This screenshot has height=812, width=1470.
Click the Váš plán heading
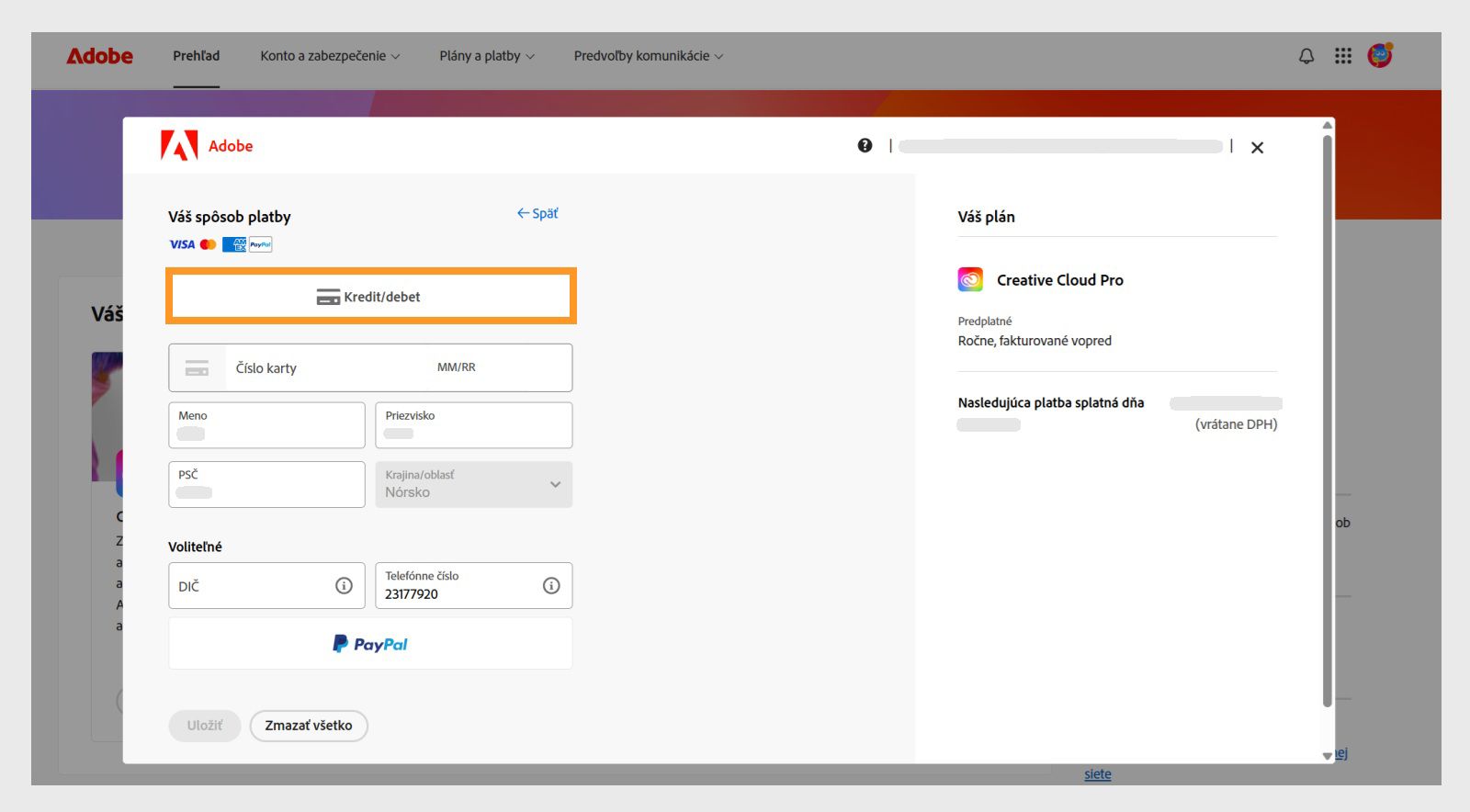click(x=987, y=217)
